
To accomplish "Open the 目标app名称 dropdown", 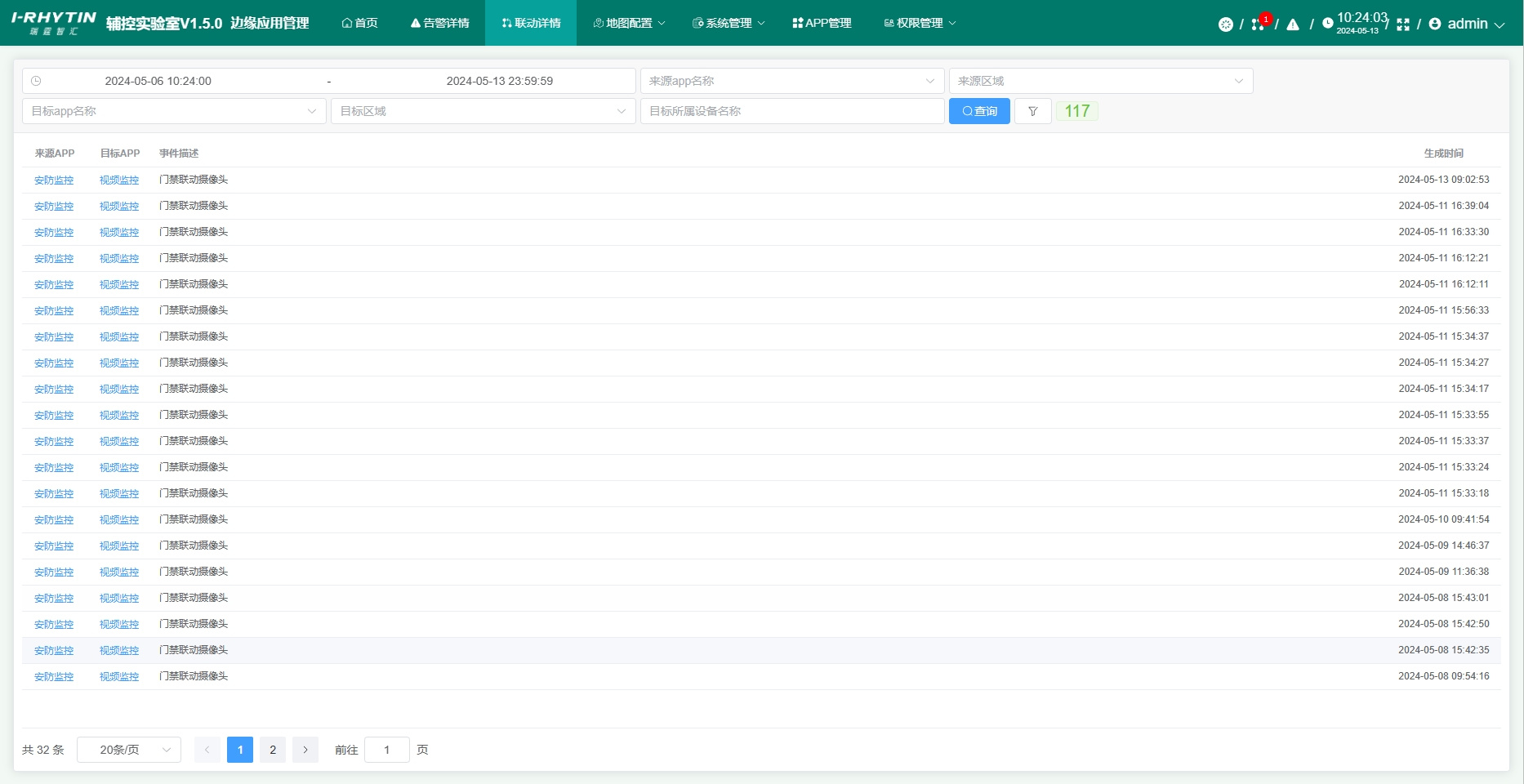I will (x=174, y=111).
